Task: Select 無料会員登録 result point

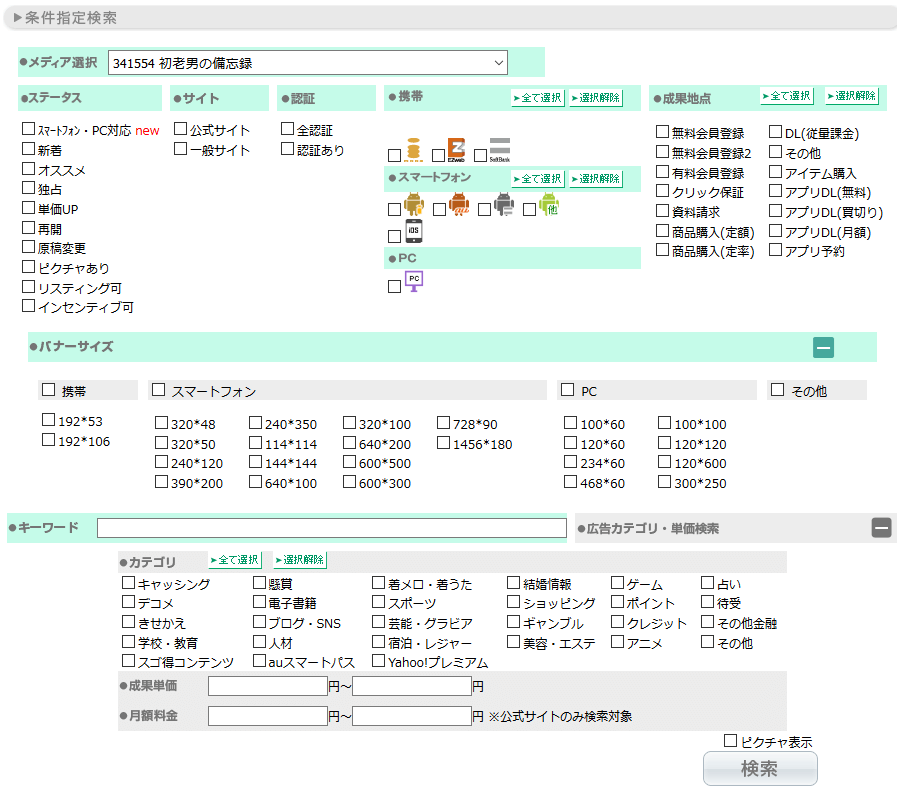Action: (662, 132)
